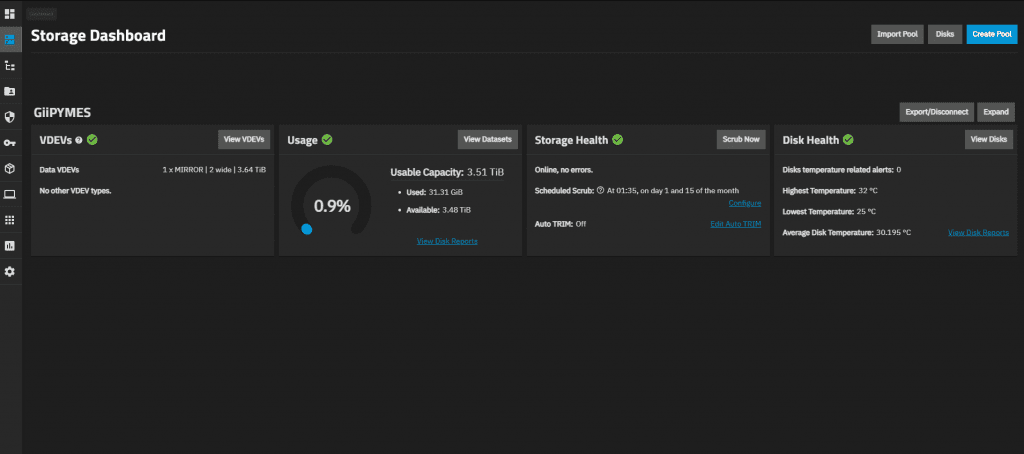Open System Settings gear icon
The height and width of the screenshot is (454, 1024).
(10, 272)
